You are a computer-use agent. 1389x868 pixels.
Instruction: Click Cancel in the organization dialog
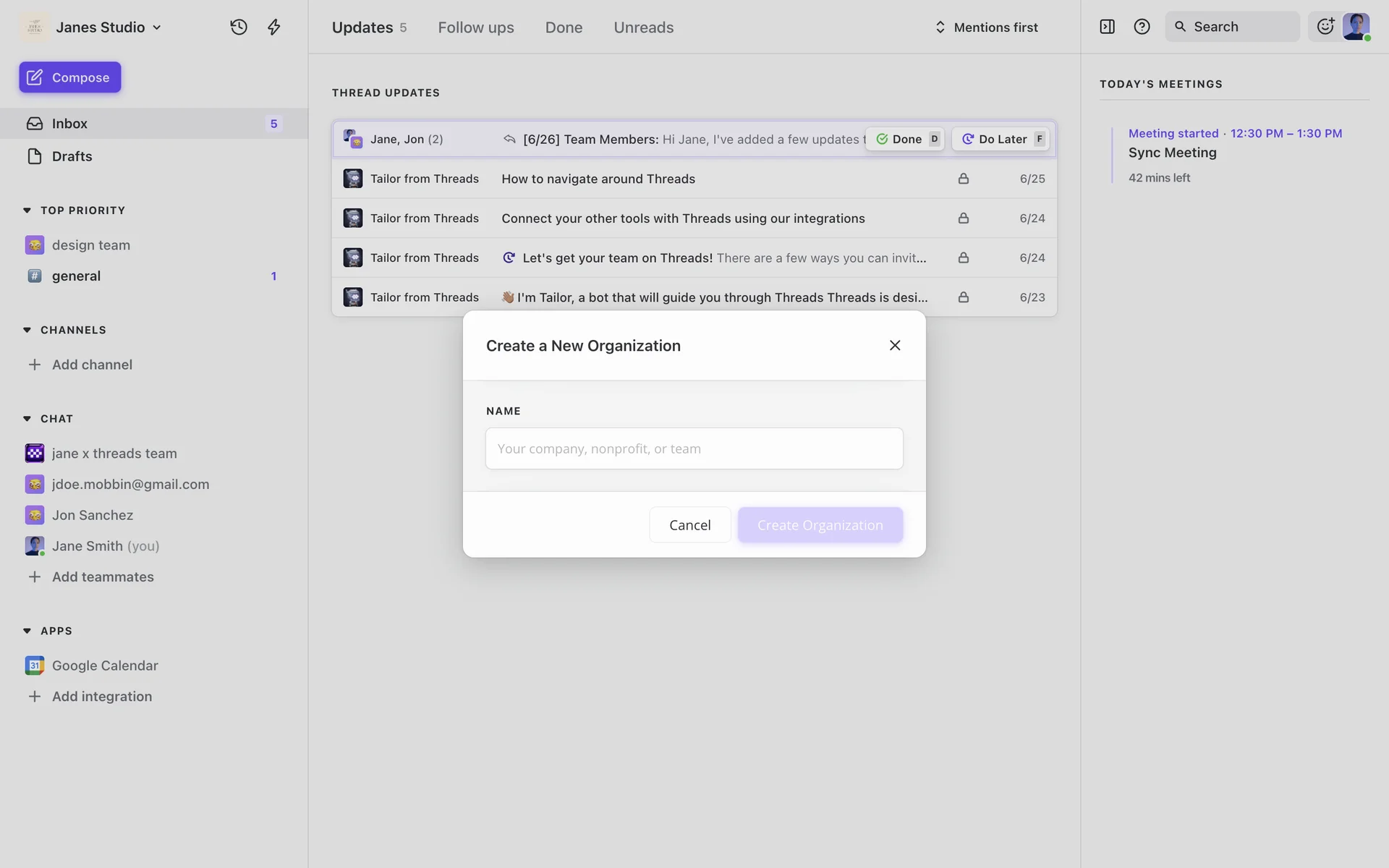click(689, 525)
